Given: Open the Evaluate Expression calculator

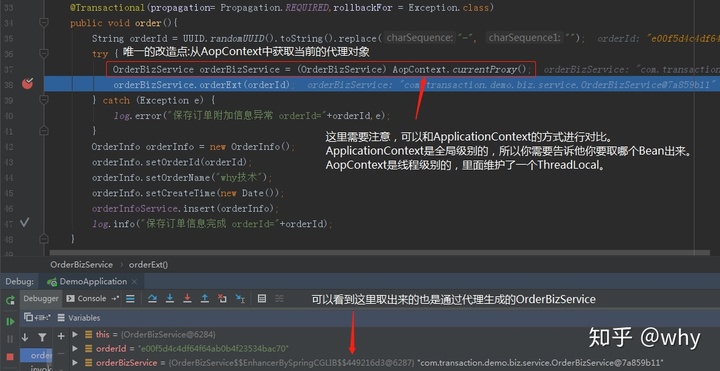Looking at the screenshot, I should (262, 299).
